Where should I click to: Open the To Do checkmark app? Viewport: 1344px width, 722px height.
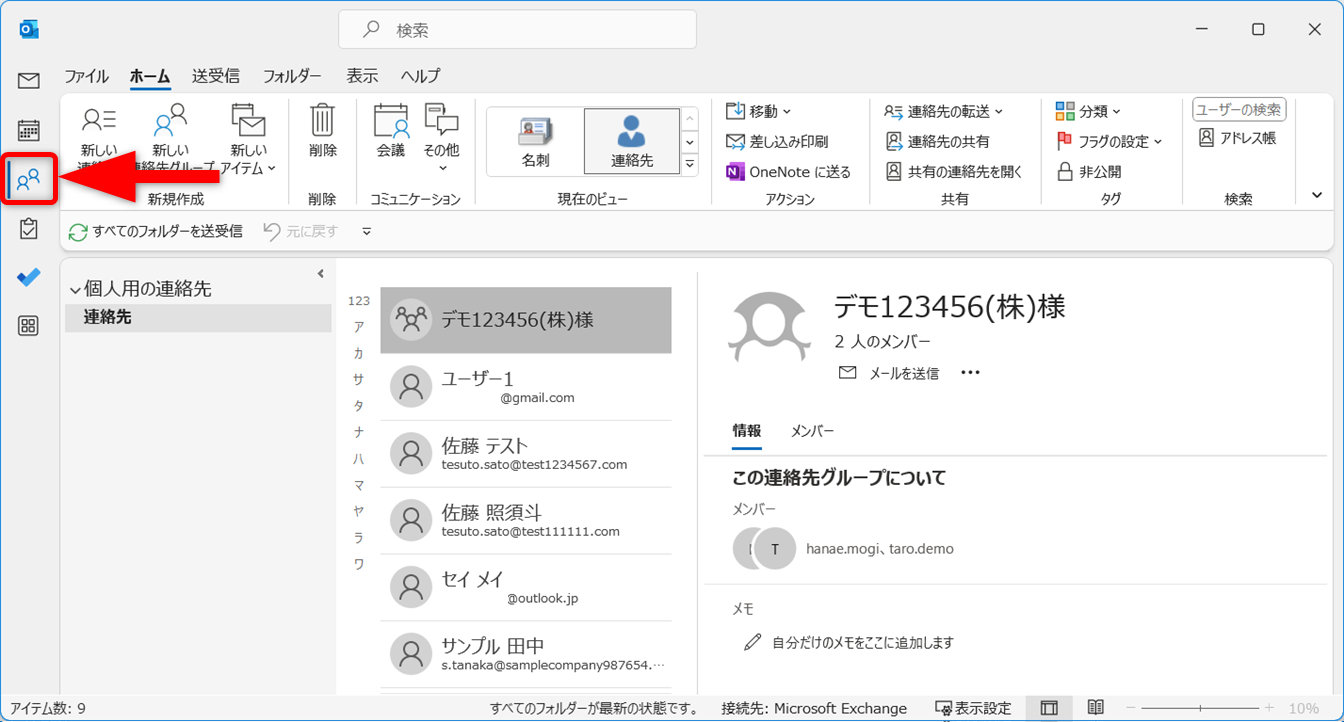coord(28,277)
